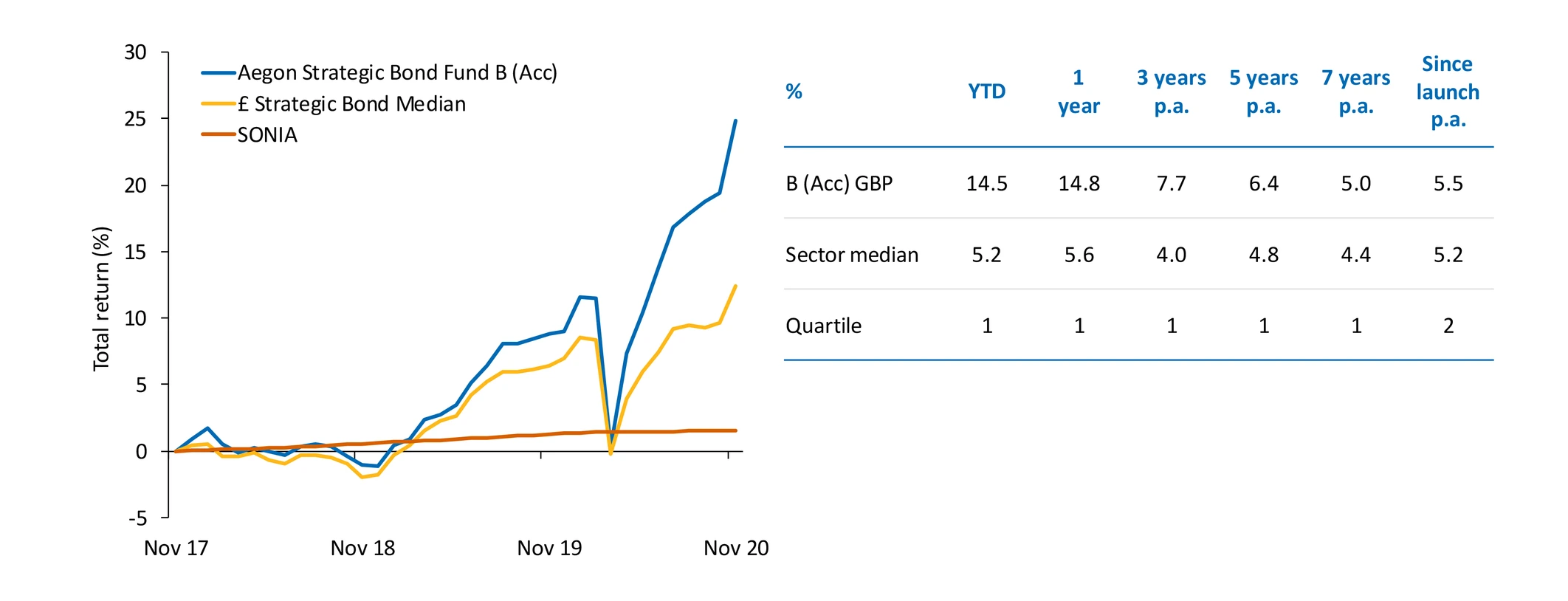Click the Nov 18 x-axis label
This screenshot has height=601, width=1568.
[362, 548]
